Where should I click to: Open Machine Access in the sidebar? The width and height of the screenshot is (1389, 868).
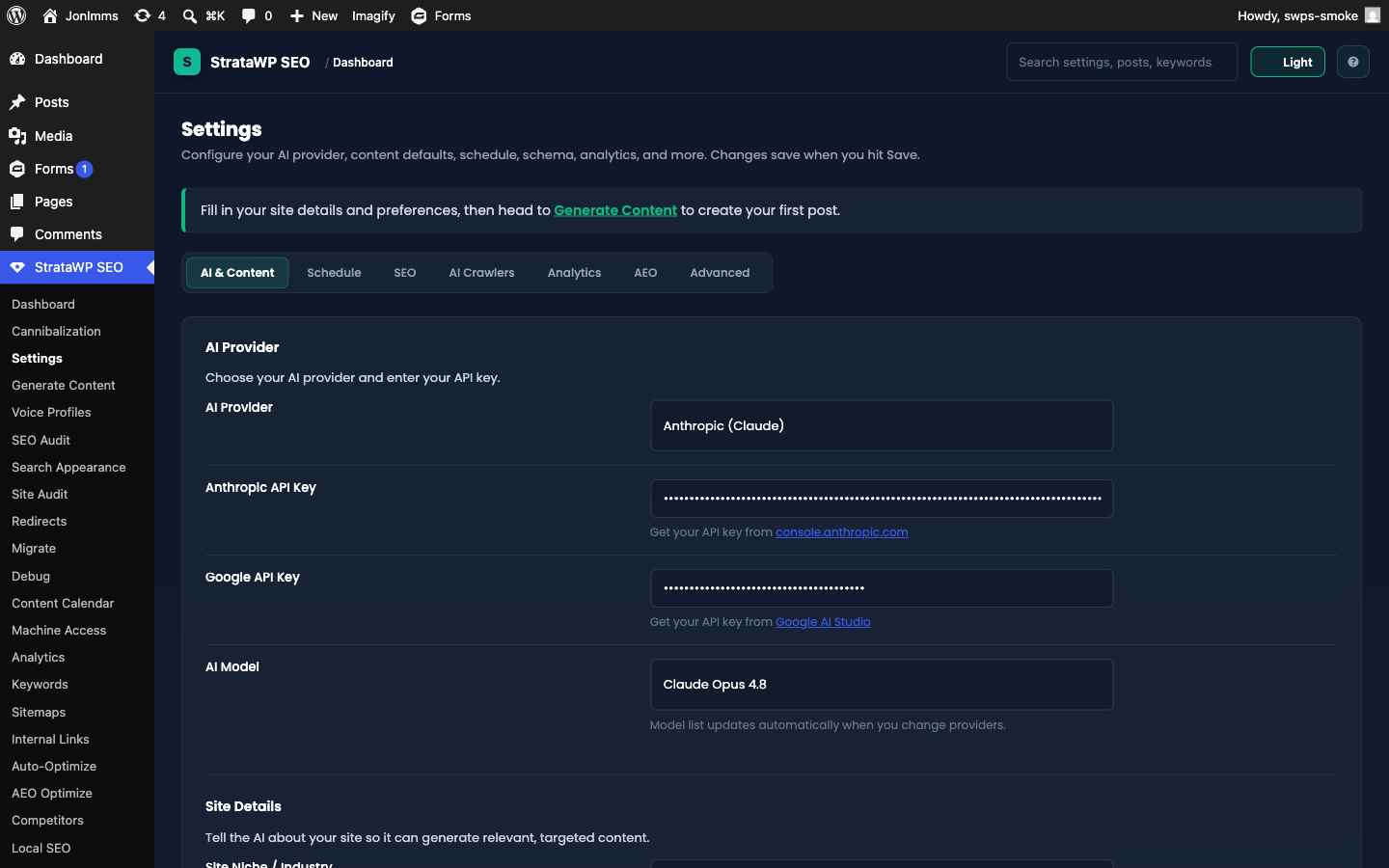(x=59, y=630)
